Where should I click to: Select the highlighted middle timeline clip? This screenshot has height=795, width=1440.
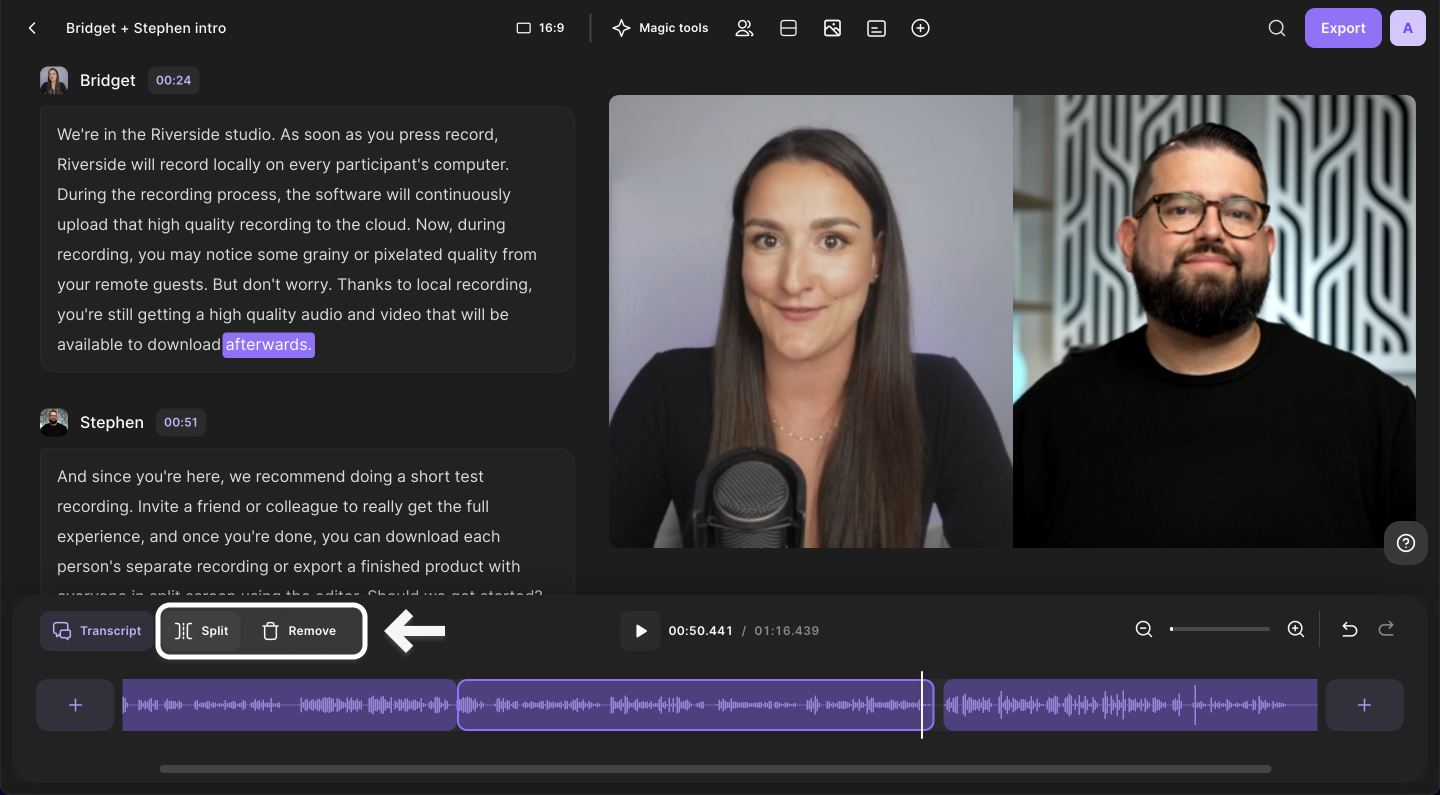coord(695,705)
